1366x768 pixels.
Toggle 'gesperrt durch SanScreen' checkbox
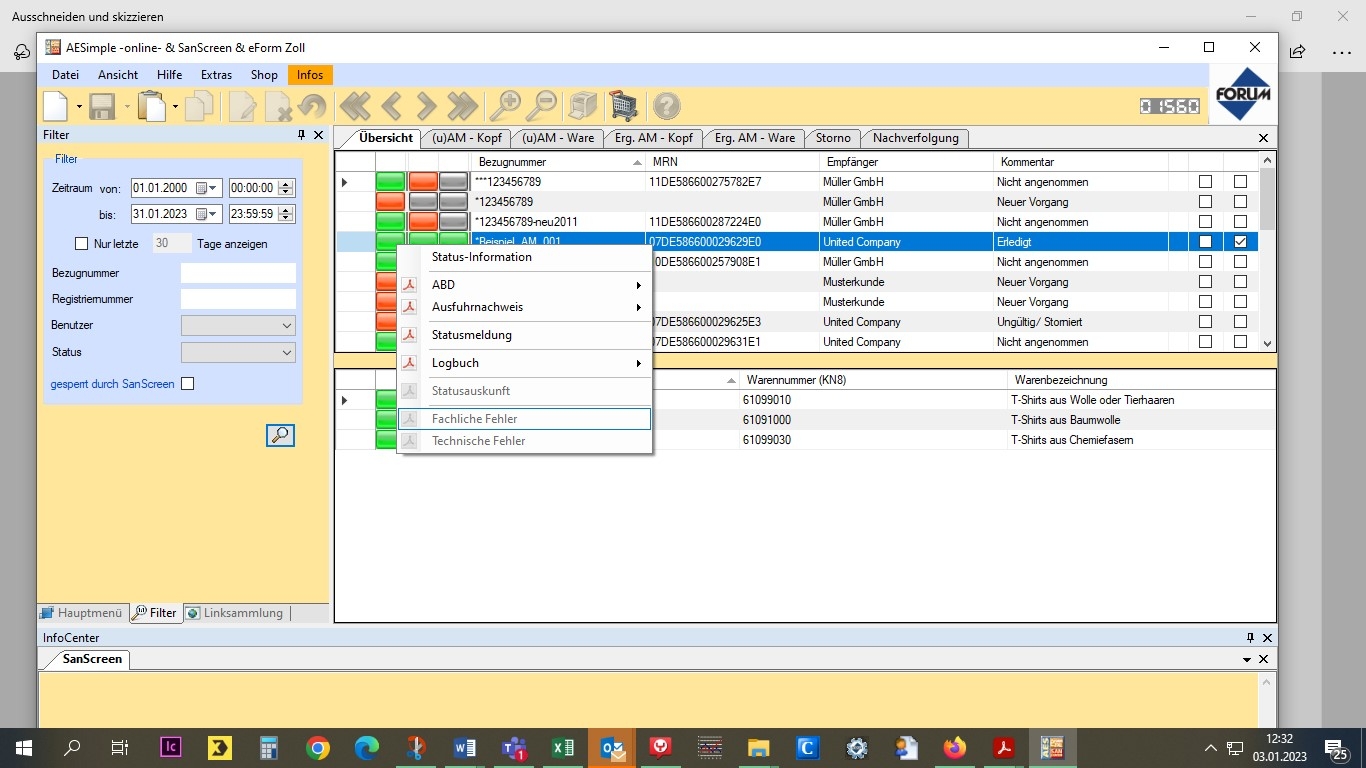point(187,384)
